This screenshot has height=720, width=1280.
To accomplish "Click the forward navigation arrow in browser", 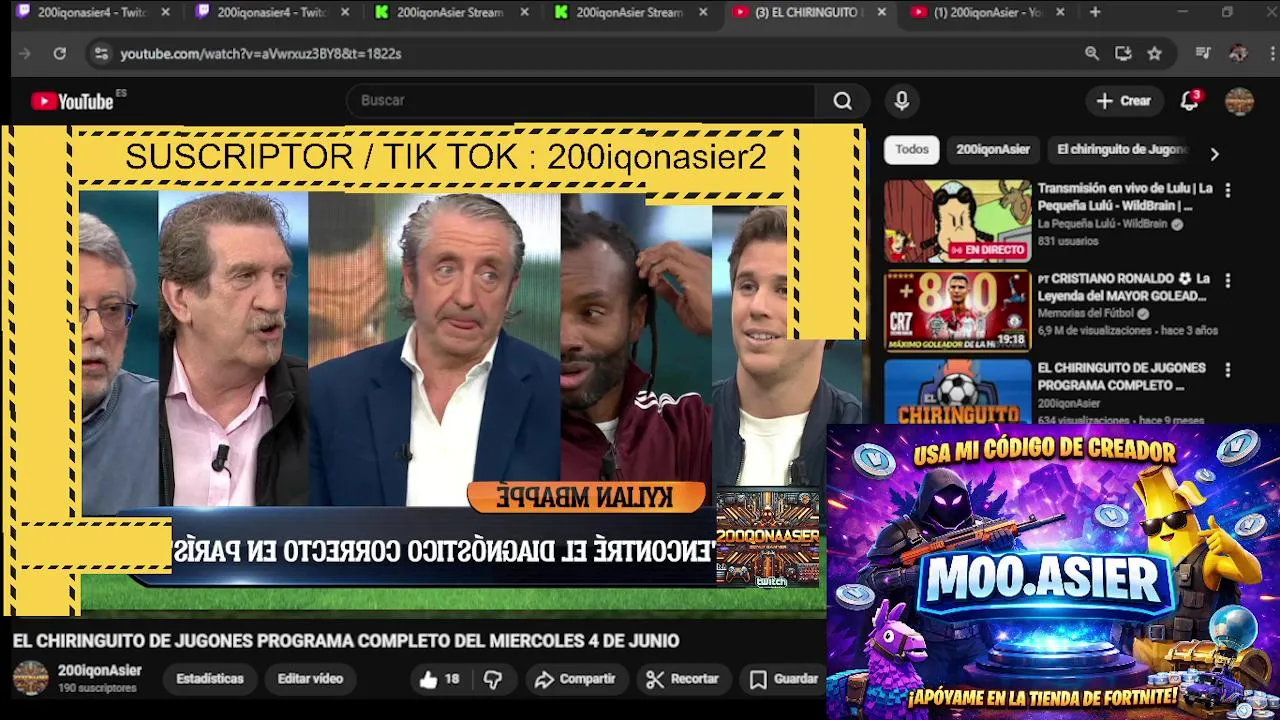I will tap(26, 54).
